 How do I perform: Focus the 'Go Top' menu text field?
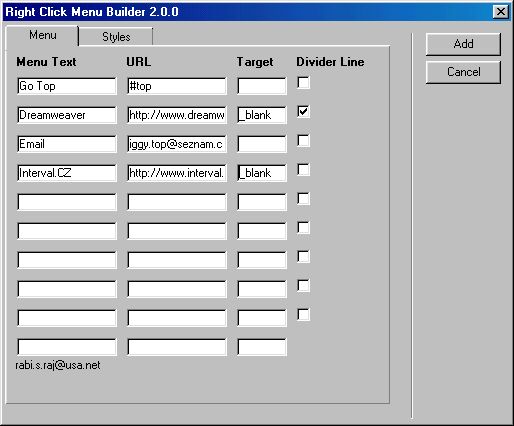[67, 86]
